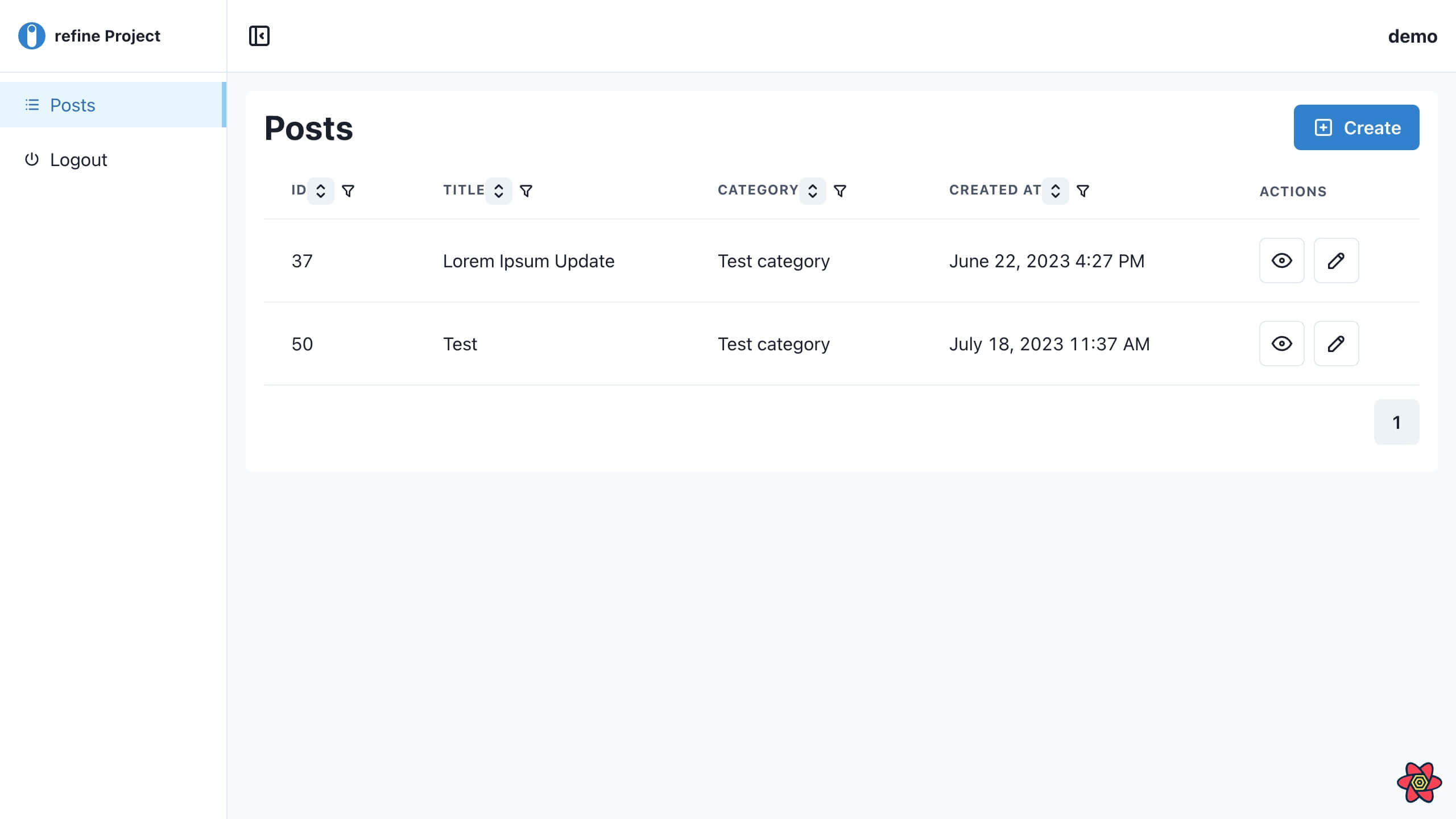
Task: Click the Posts menu icon
Action: tap(33, 105)
